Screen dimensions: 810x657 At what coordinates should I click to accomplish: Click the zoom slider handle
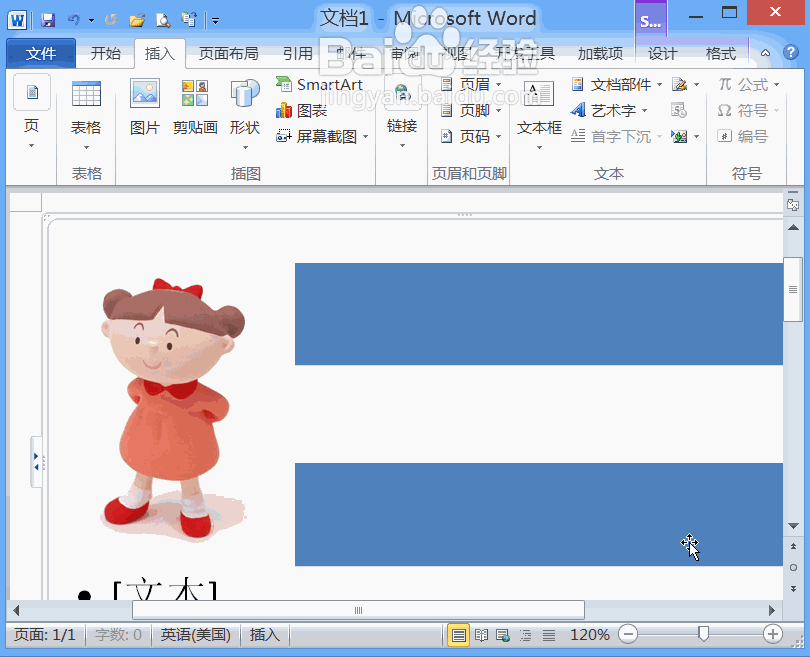(704, 634)
